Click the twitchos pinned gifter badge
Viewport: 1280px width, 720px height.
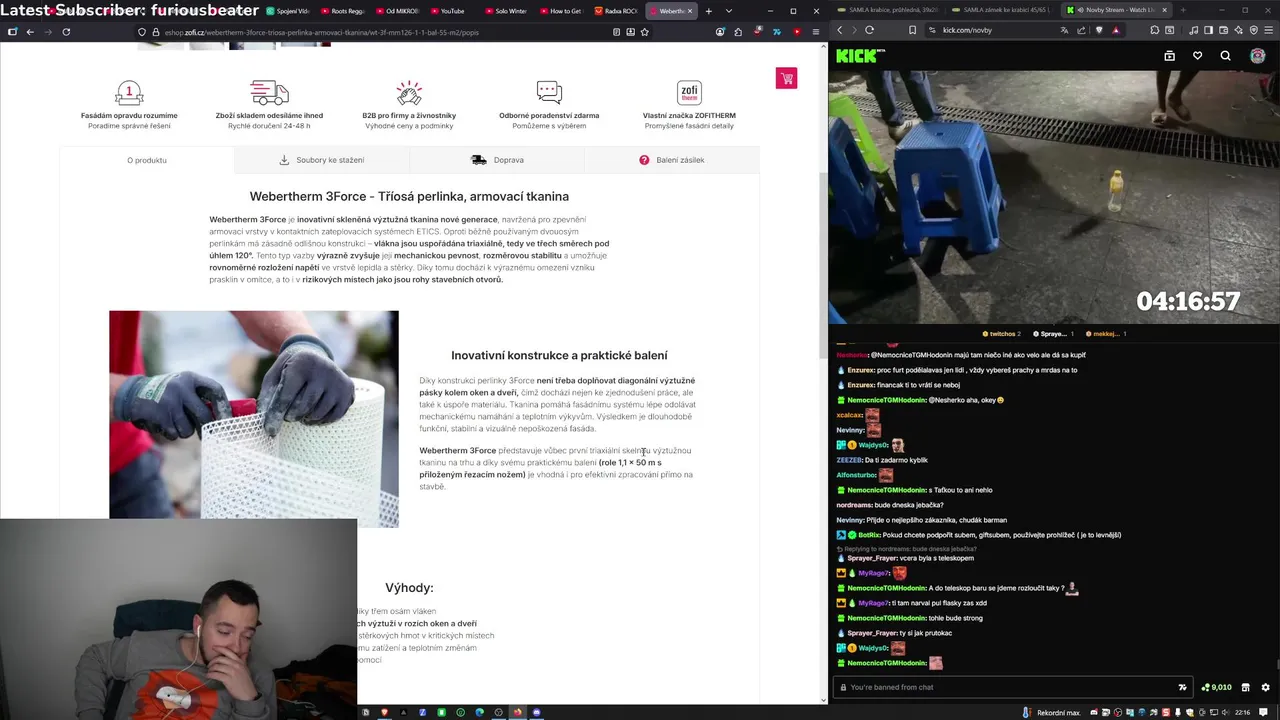click(1001, 333)
